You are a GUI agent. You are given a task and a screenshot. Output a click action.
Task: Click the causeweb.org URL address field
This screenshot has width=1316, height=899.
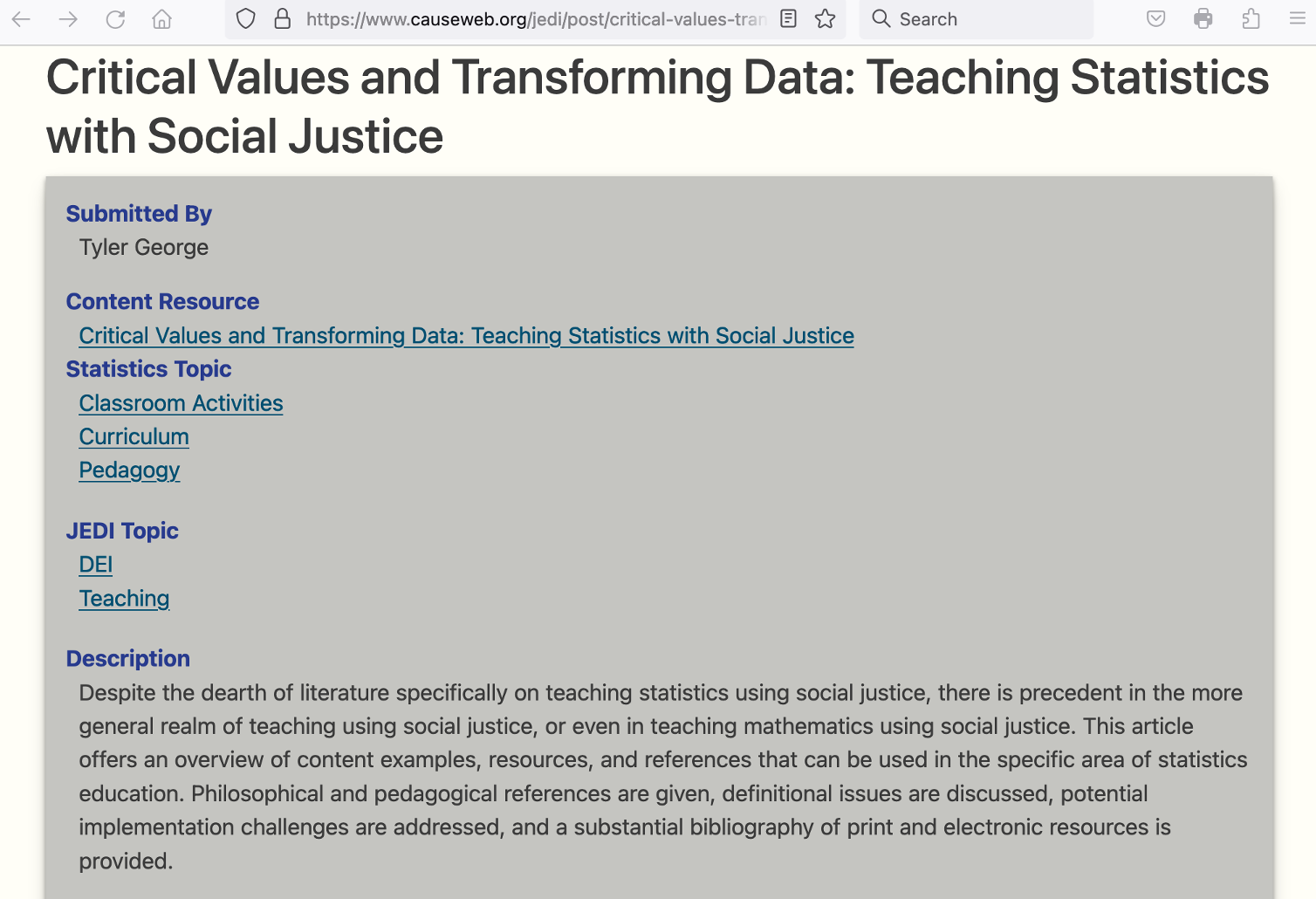(536, 19)
